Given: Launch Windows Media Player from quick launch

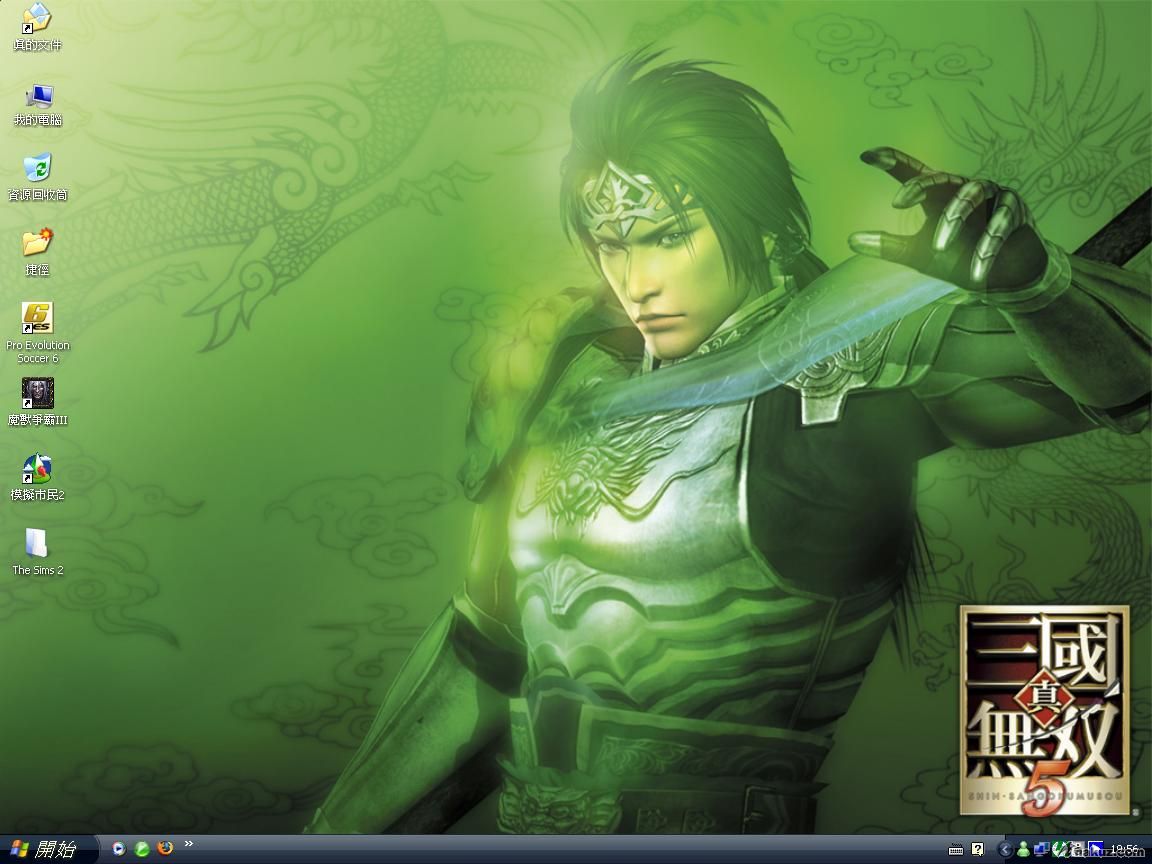Looking at the screenshot, I should (x=118, y=849).
